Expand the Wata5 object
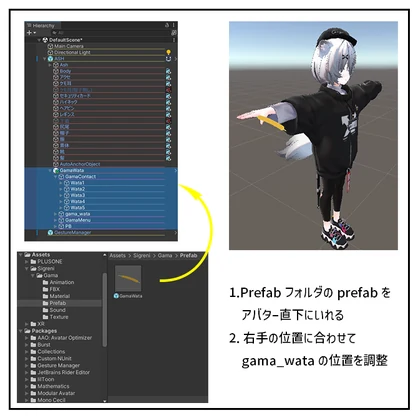 pos(61,208)
